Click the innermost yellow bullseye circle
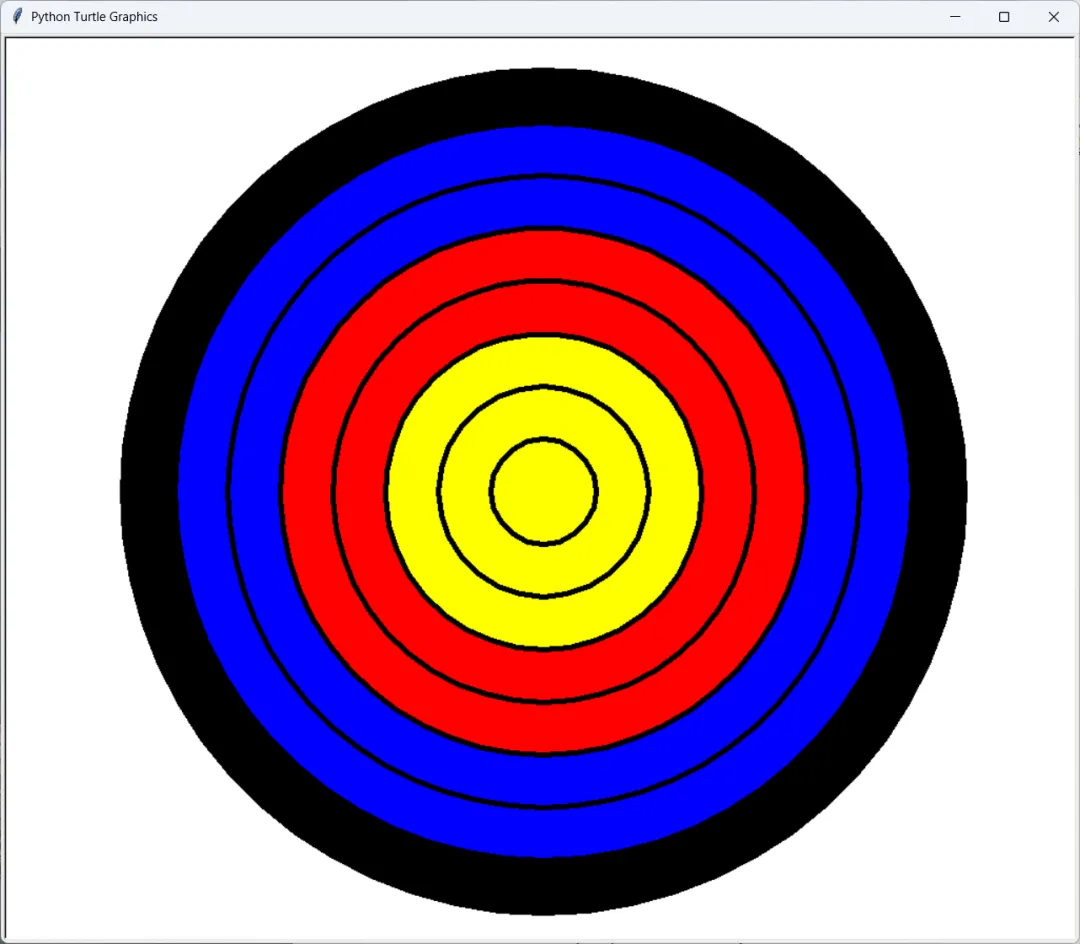Screen dimensions: 1080x944 543,492
